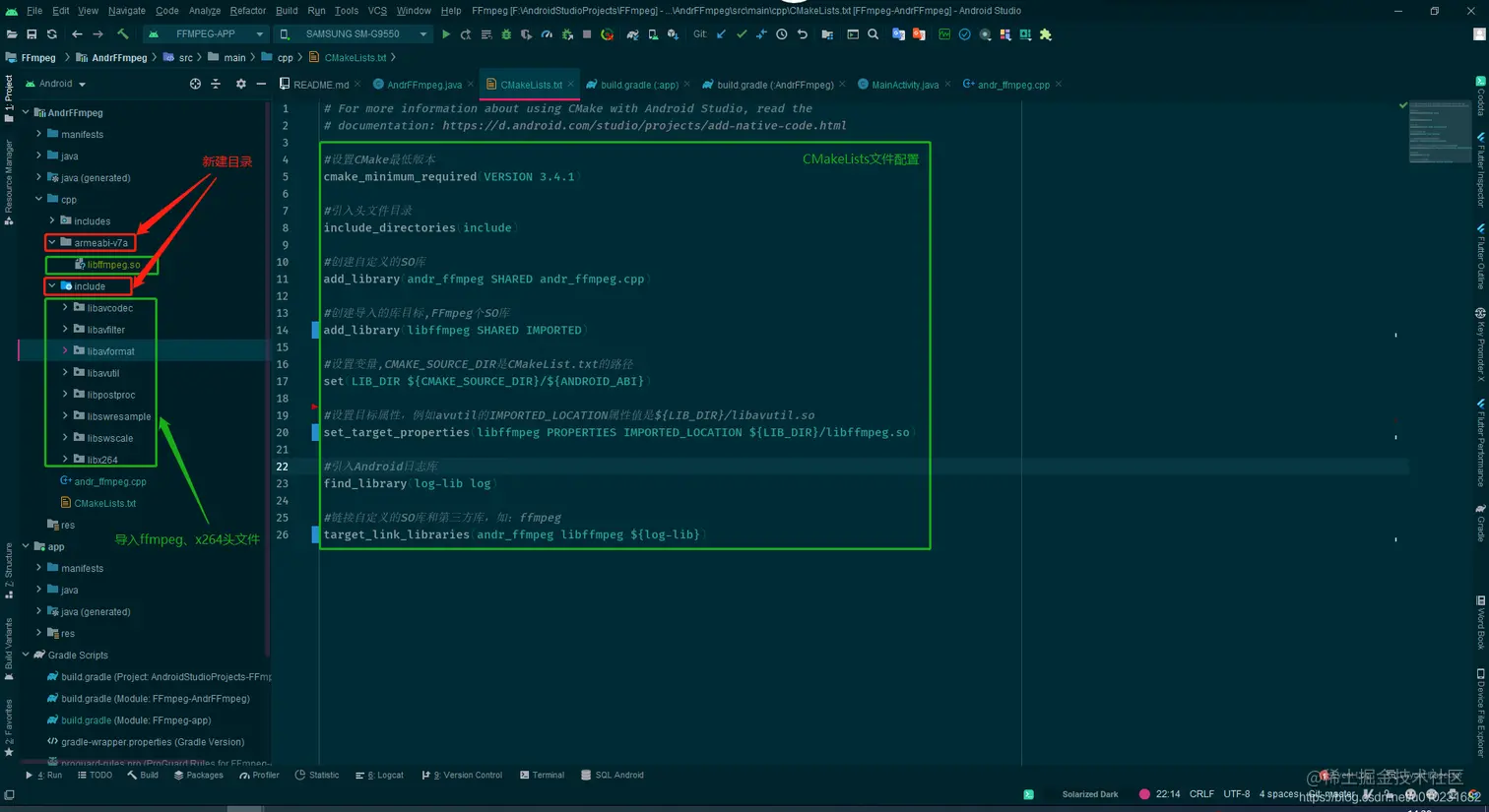Run the app with the green play icon

(x=446, y=34)
